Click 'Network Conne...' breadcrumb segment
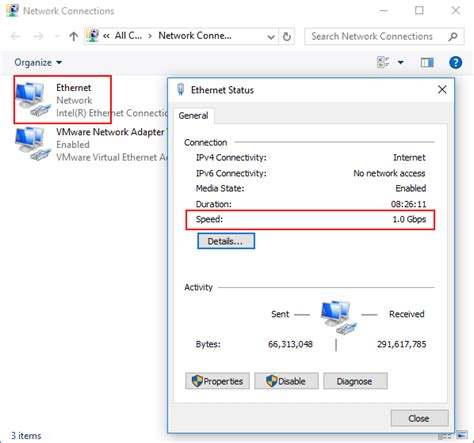This screenshot has width=474, height=443. click(x=195, y=35)
